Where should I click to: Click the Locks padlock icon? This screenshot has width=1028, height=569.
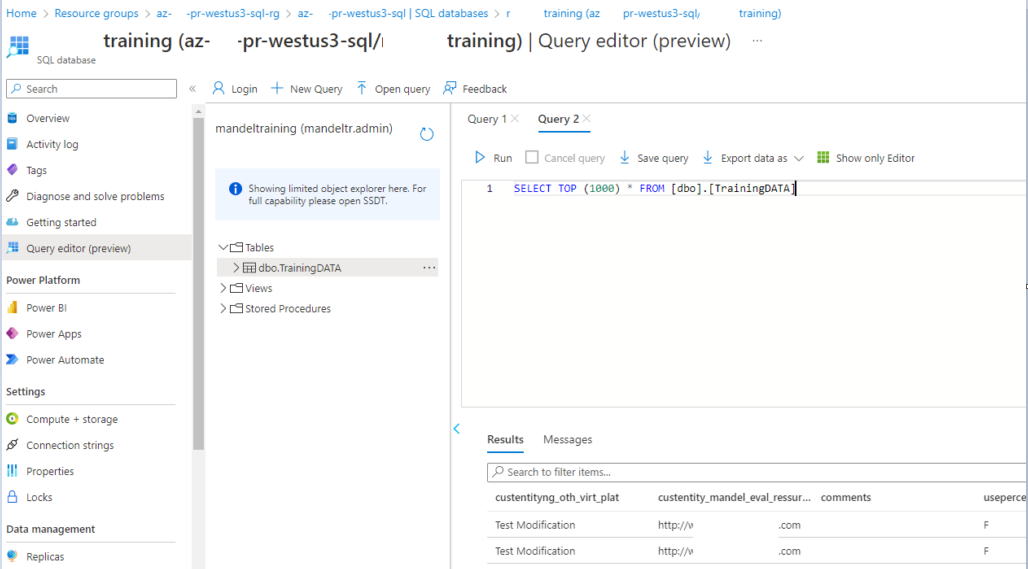12,497
